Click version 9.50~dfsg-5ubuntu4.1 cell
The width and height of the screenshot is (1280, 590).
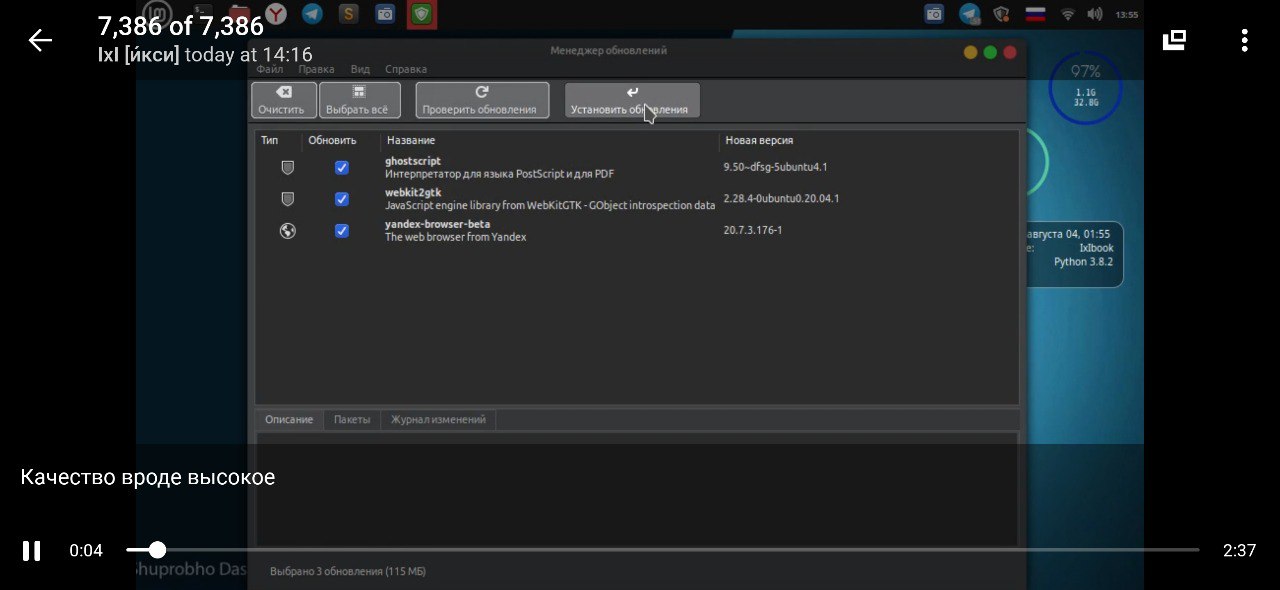[776, 167]
